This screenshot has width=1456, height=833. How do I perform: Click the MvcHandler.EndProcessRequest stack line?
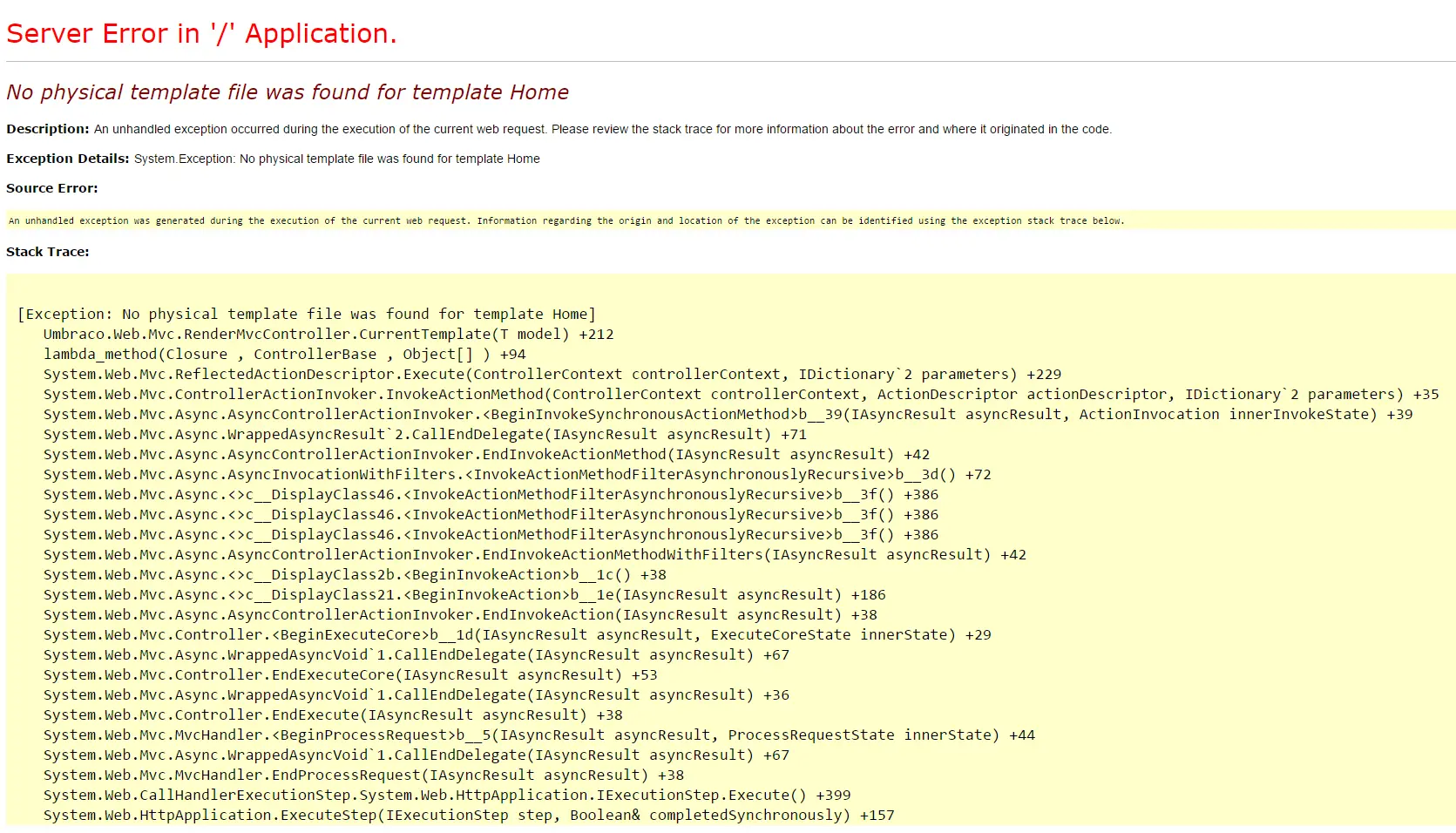(363, 775)
